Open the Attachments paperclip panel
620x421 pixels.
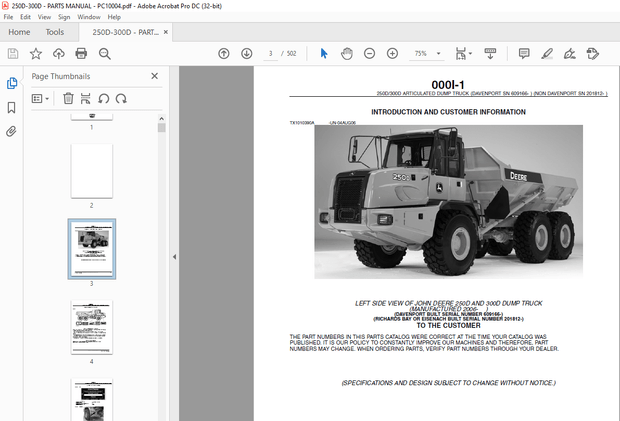click(11, 131)
